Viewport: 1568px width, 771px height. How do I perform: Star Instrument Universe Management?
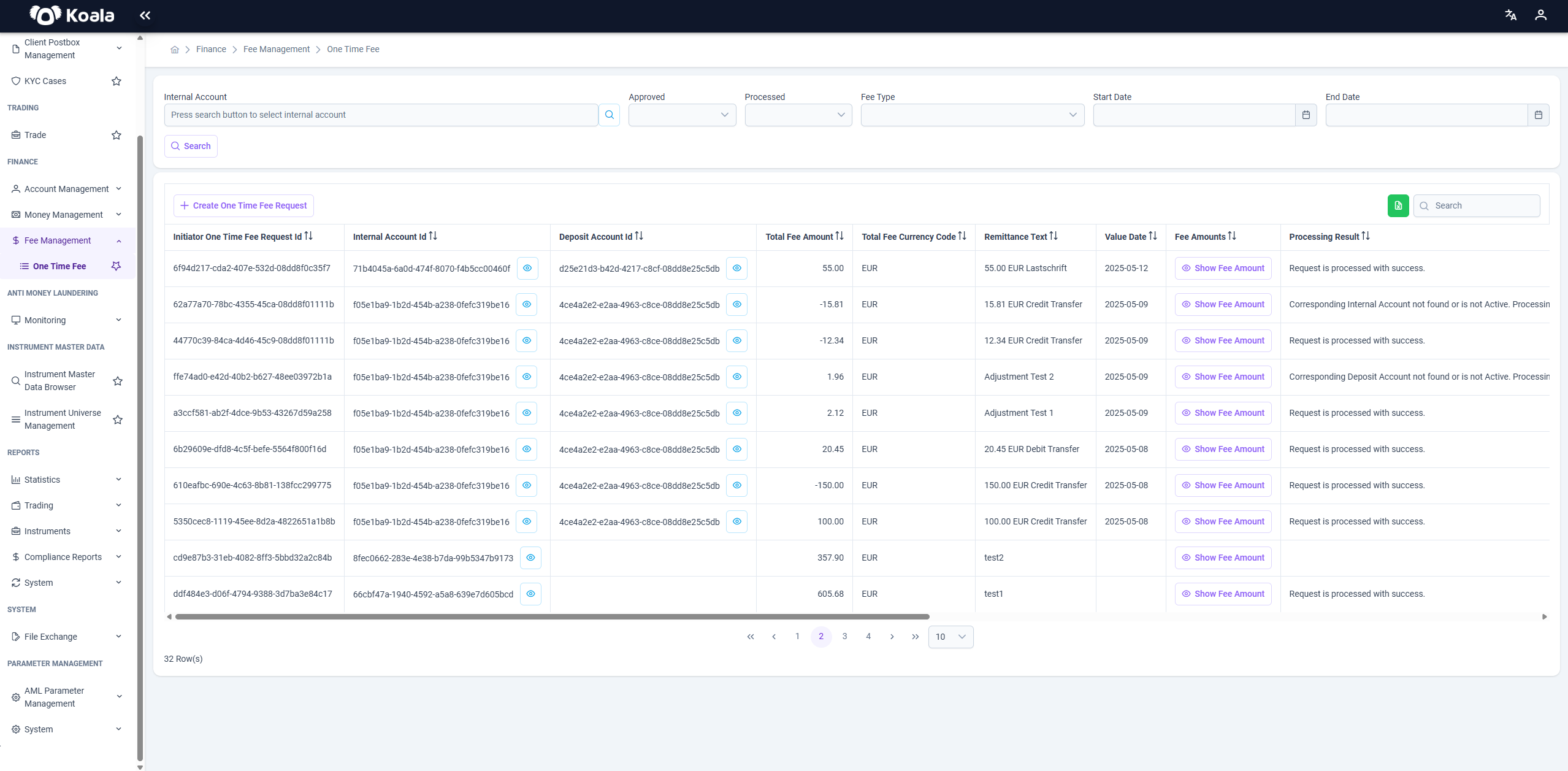point(118,420)
